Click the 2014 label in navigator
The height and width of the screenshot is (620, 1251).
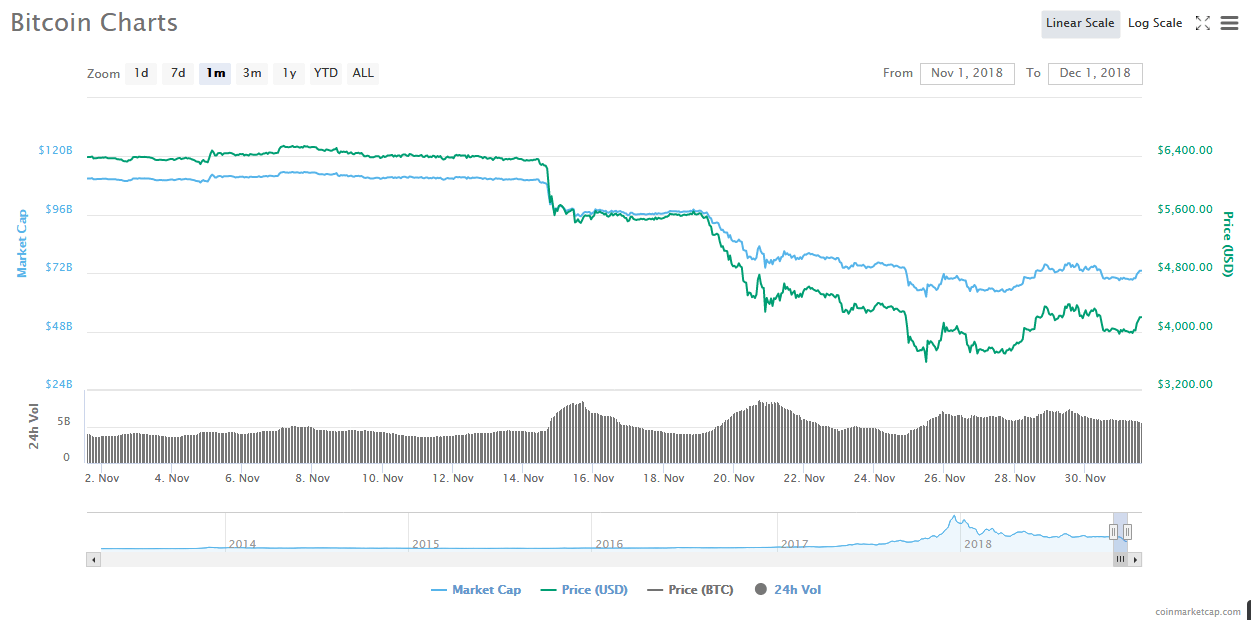[243, 544]
